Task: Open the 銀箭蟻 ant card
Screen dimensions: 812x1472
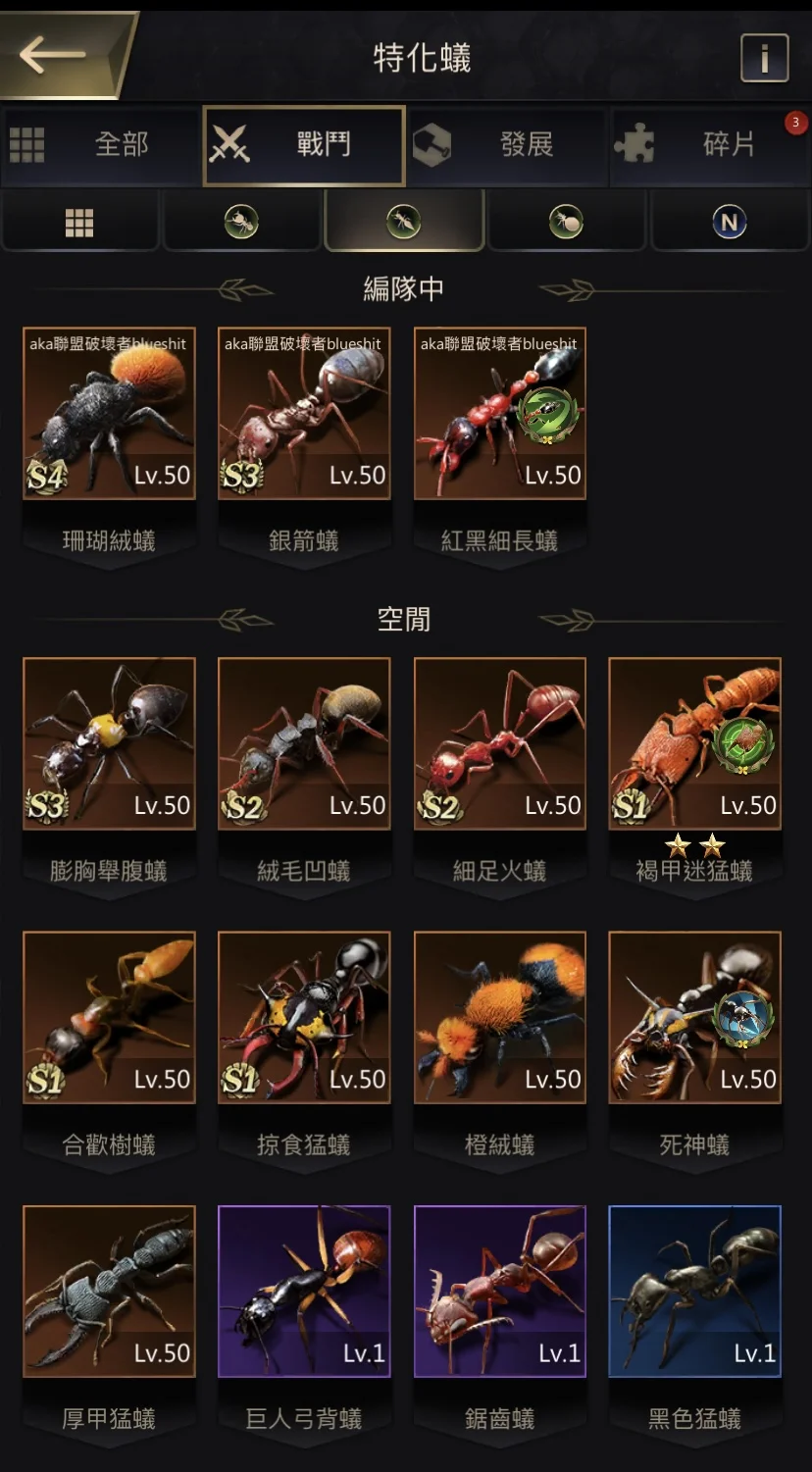Action: pos(304,414)
